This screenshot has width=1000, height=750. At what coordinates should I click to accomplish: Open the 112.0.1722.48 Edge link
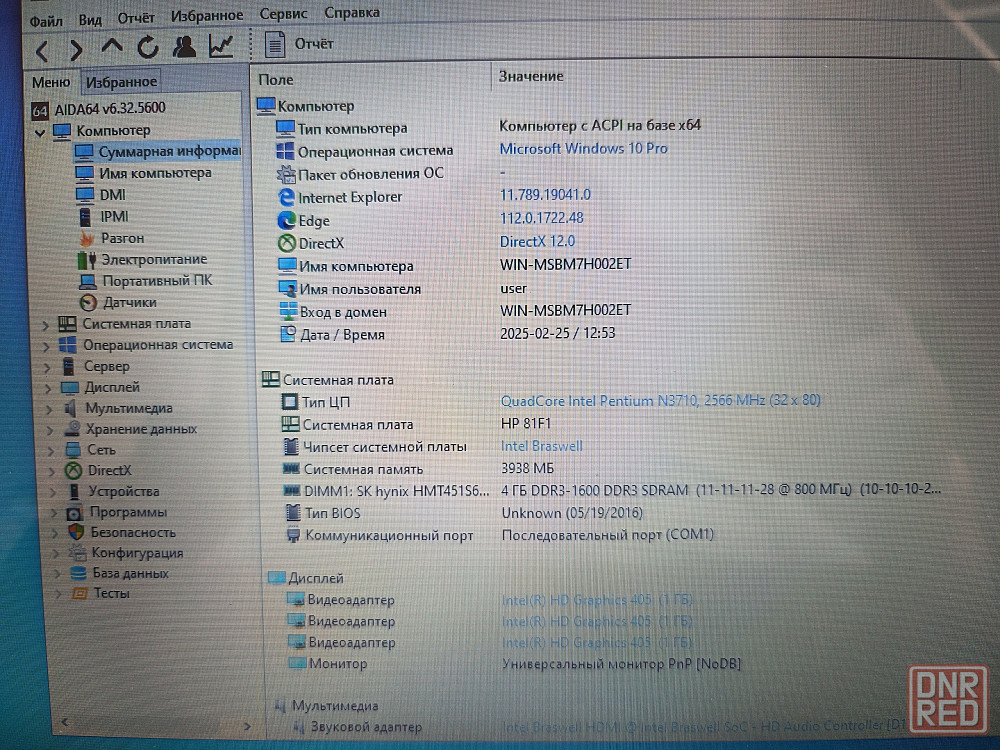click(541, 218)
